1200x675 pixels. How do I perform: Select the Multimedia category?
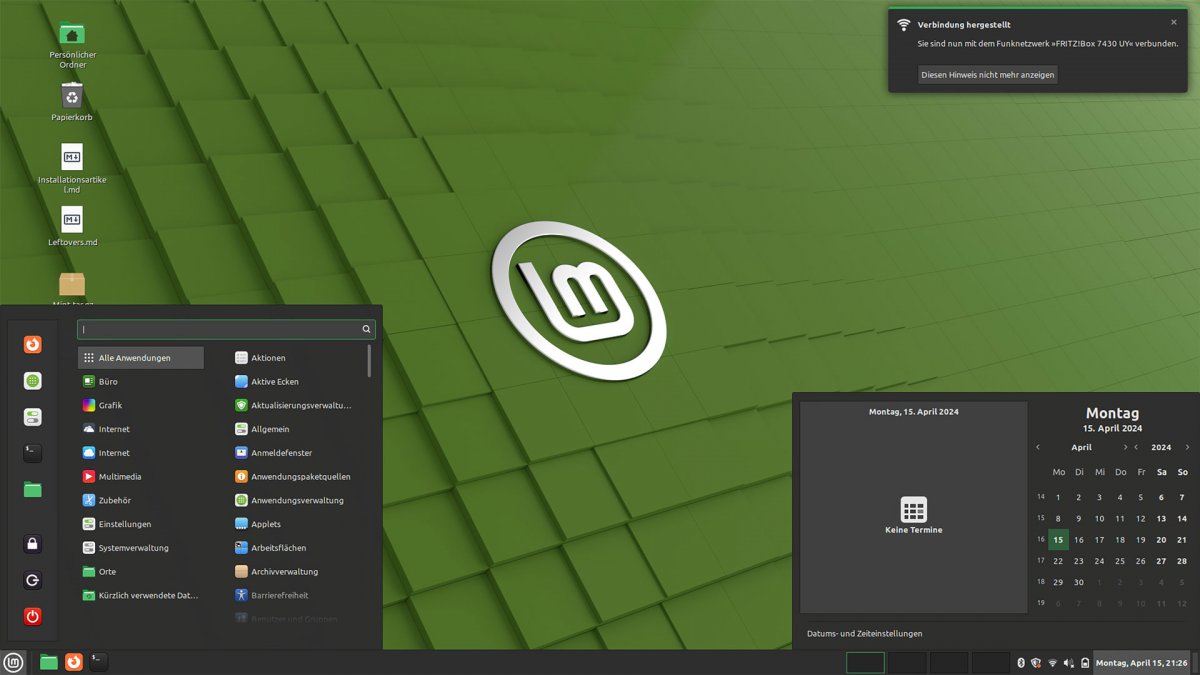tap(120, 477)
